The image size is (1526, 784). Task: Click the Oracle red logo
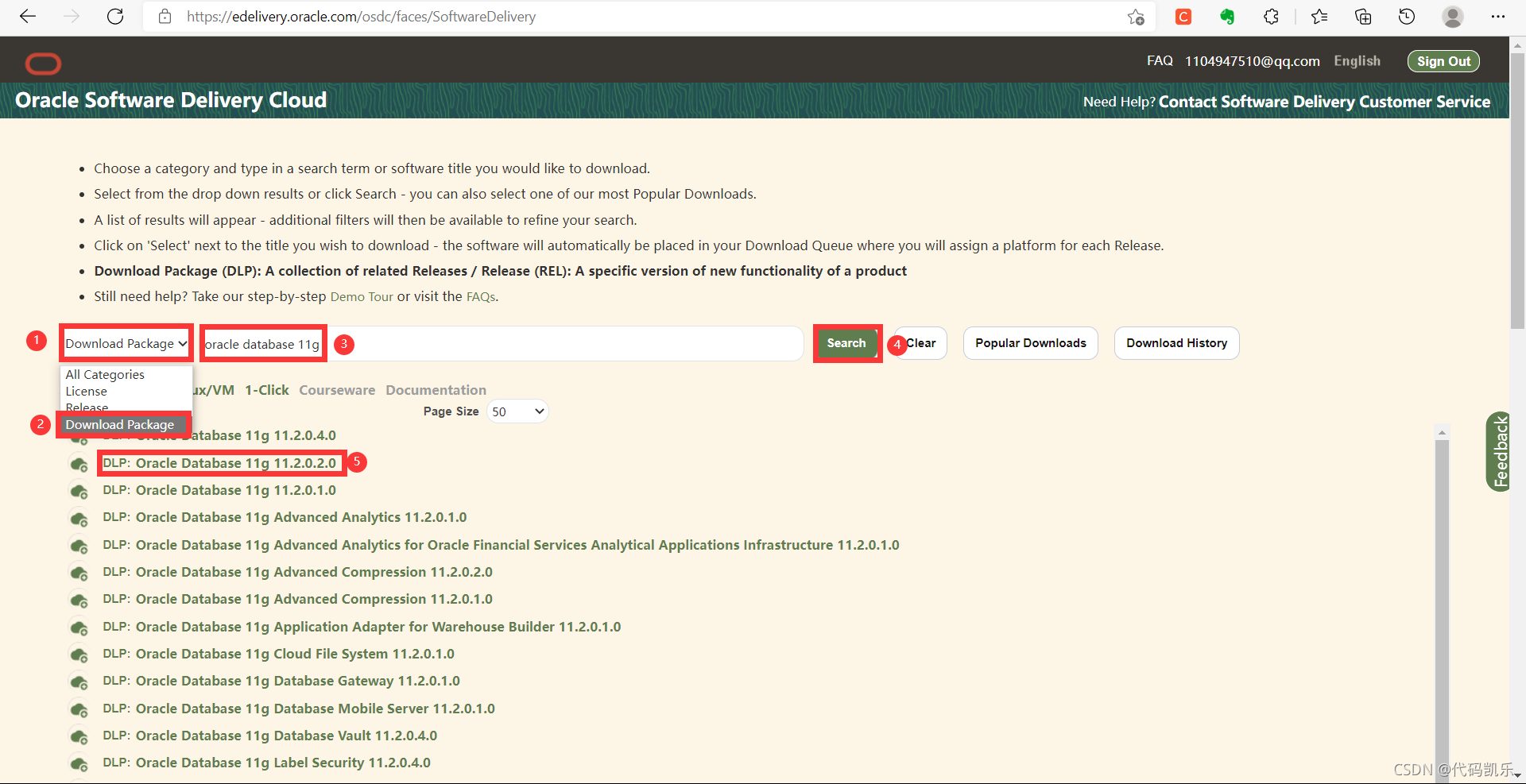point(43,64)
